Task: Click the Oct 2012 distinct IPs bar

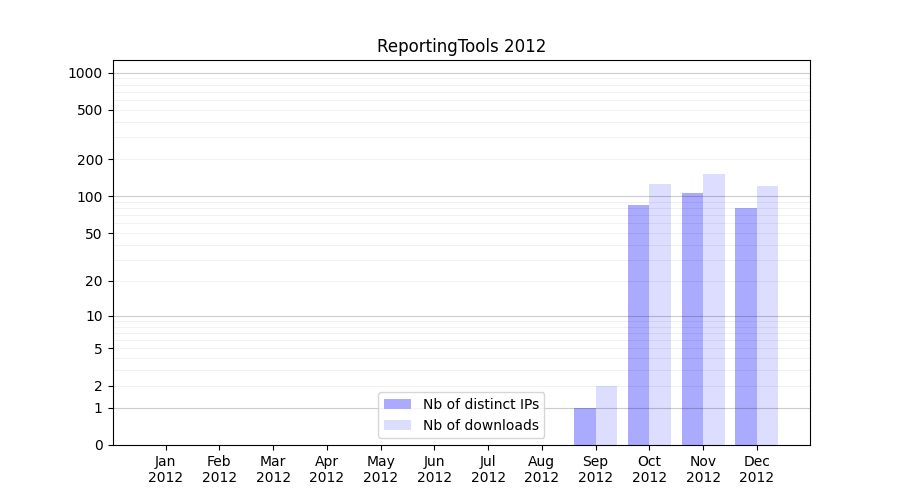Action: (x=638, y=325)
